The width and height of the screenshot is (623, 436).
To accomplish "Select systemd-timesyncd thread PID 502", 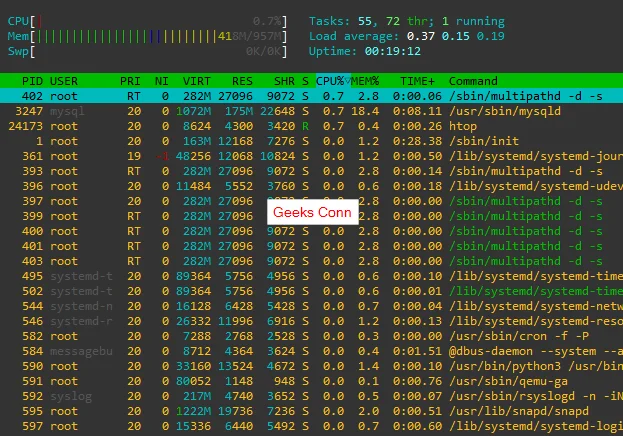I will [x=312, y=291].
